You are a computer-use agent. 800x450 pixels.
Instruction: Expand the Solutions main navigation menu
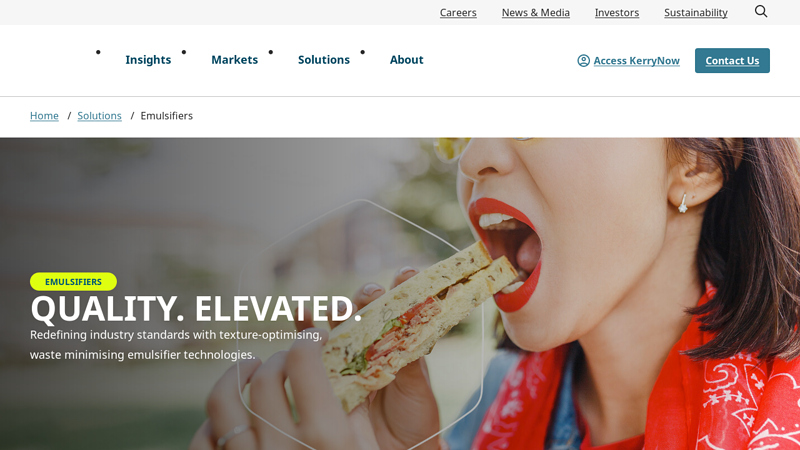324,60
